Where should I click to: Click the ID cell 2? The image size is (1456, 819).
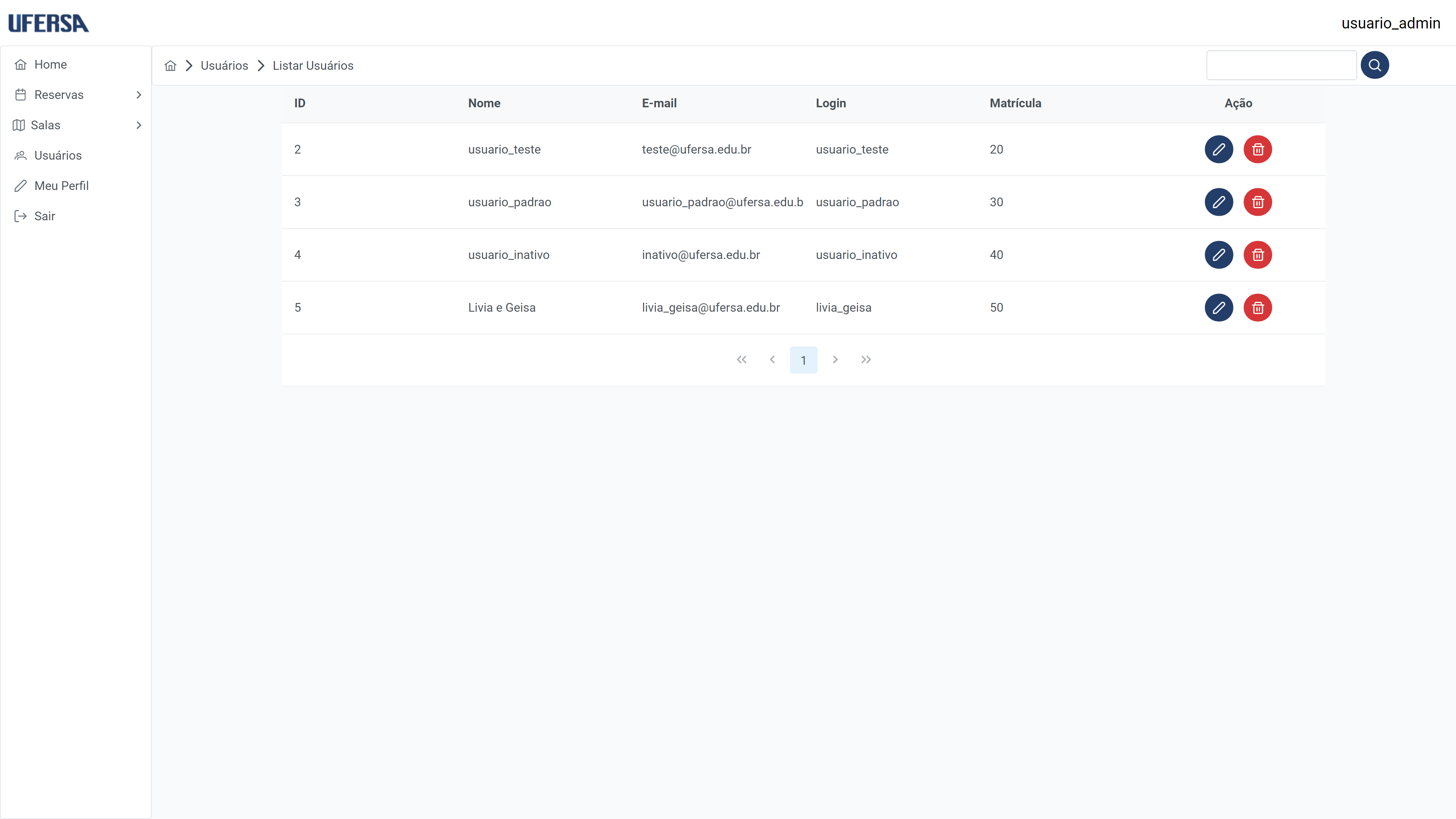(297, 149)
